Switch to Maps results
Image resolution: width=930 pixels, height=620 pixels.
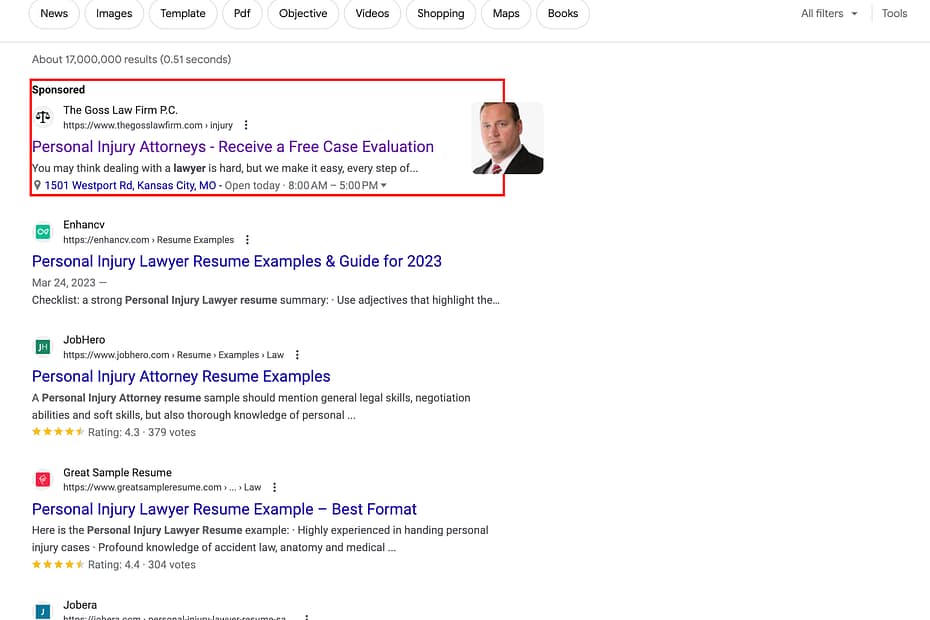pyautogui.click(x=506, y=13)
